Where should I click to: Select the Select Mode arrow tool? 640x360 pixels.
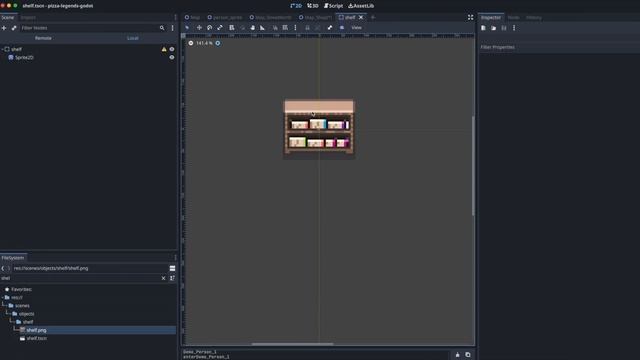click(187, 28)
